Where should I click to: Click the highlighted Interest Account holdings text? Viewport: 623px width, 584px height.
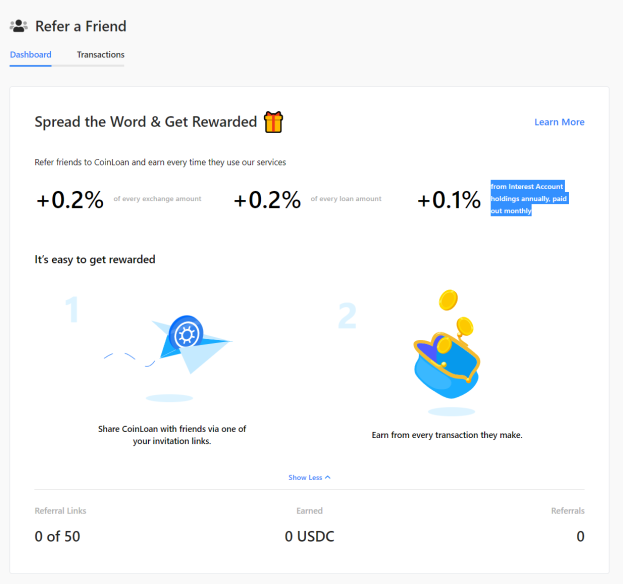(529, 198)
